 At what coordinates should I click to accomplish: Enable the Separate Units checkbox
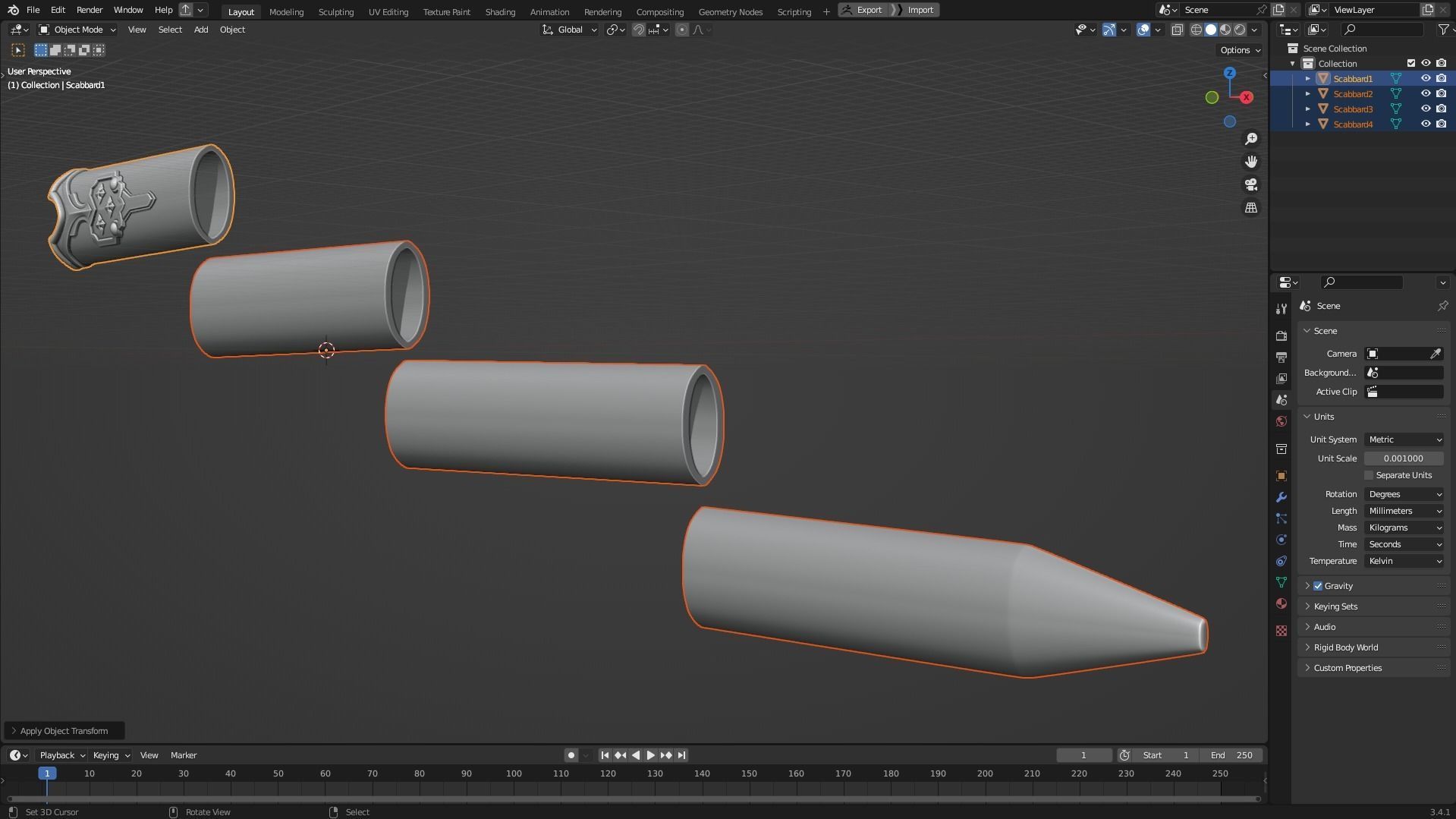coord(1369,475)
